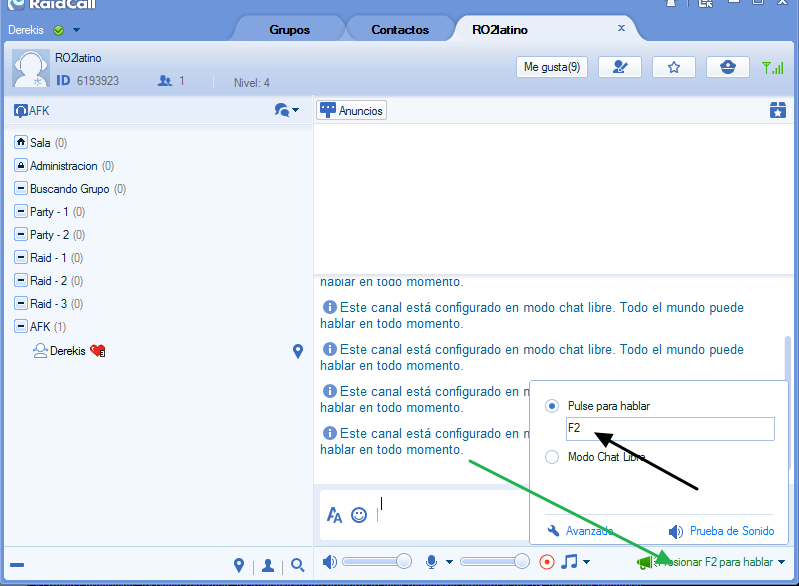This screenshot has height=586, width=799.
Task: Click the F2 hotkey input field
Action: click(x=670, y=429)
